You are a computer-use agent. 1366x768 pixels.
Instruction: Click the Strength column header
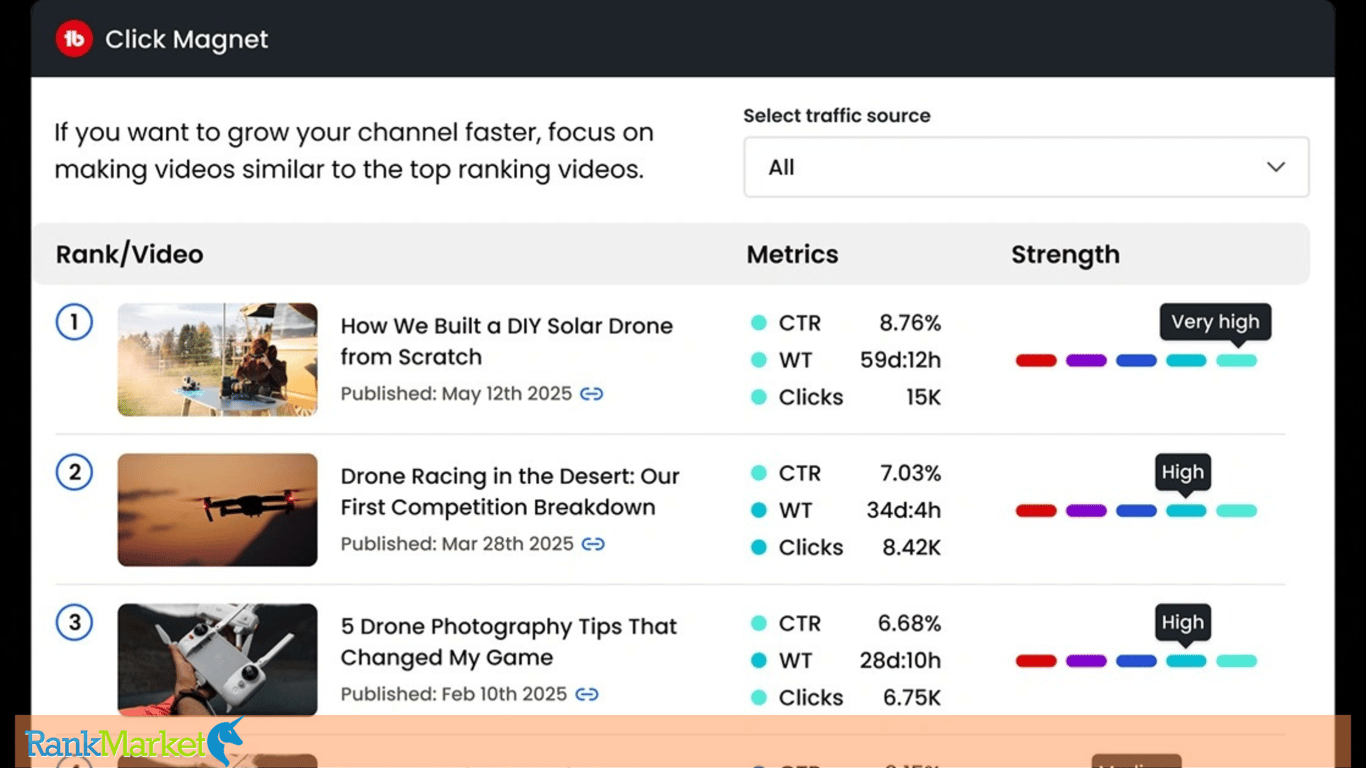1065,254
